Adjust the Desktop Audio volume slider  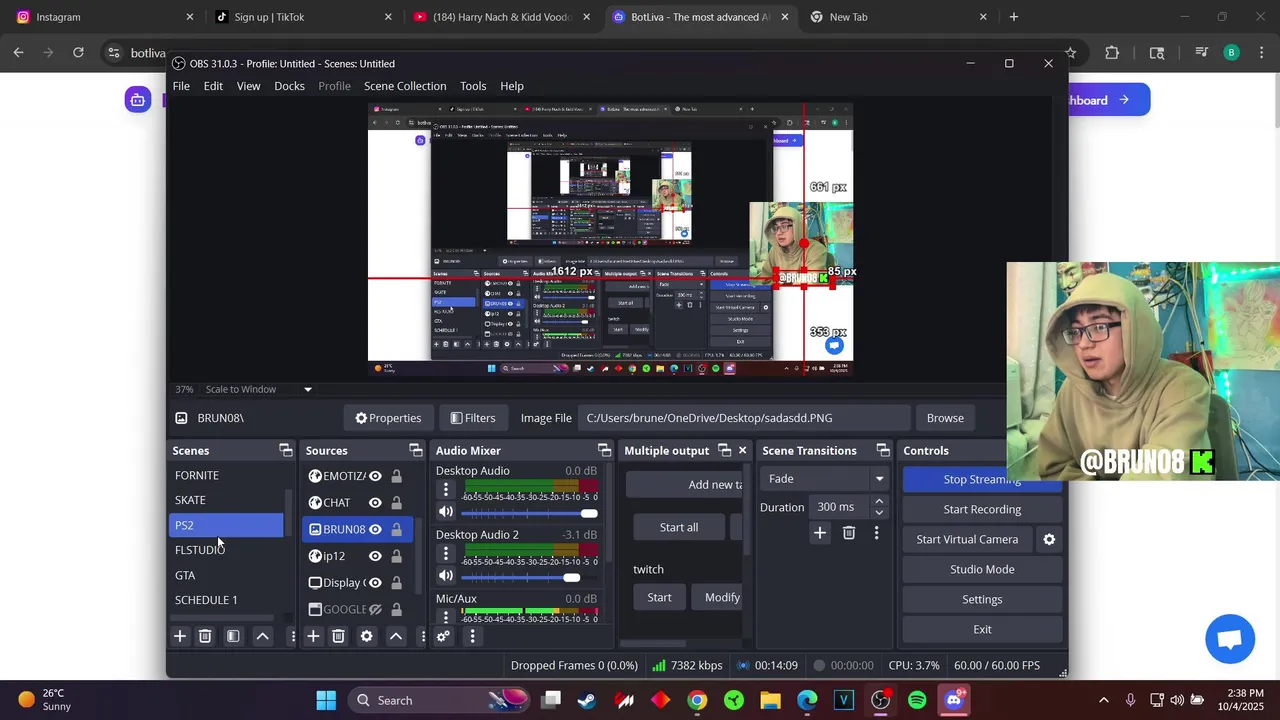pos(530,513)
